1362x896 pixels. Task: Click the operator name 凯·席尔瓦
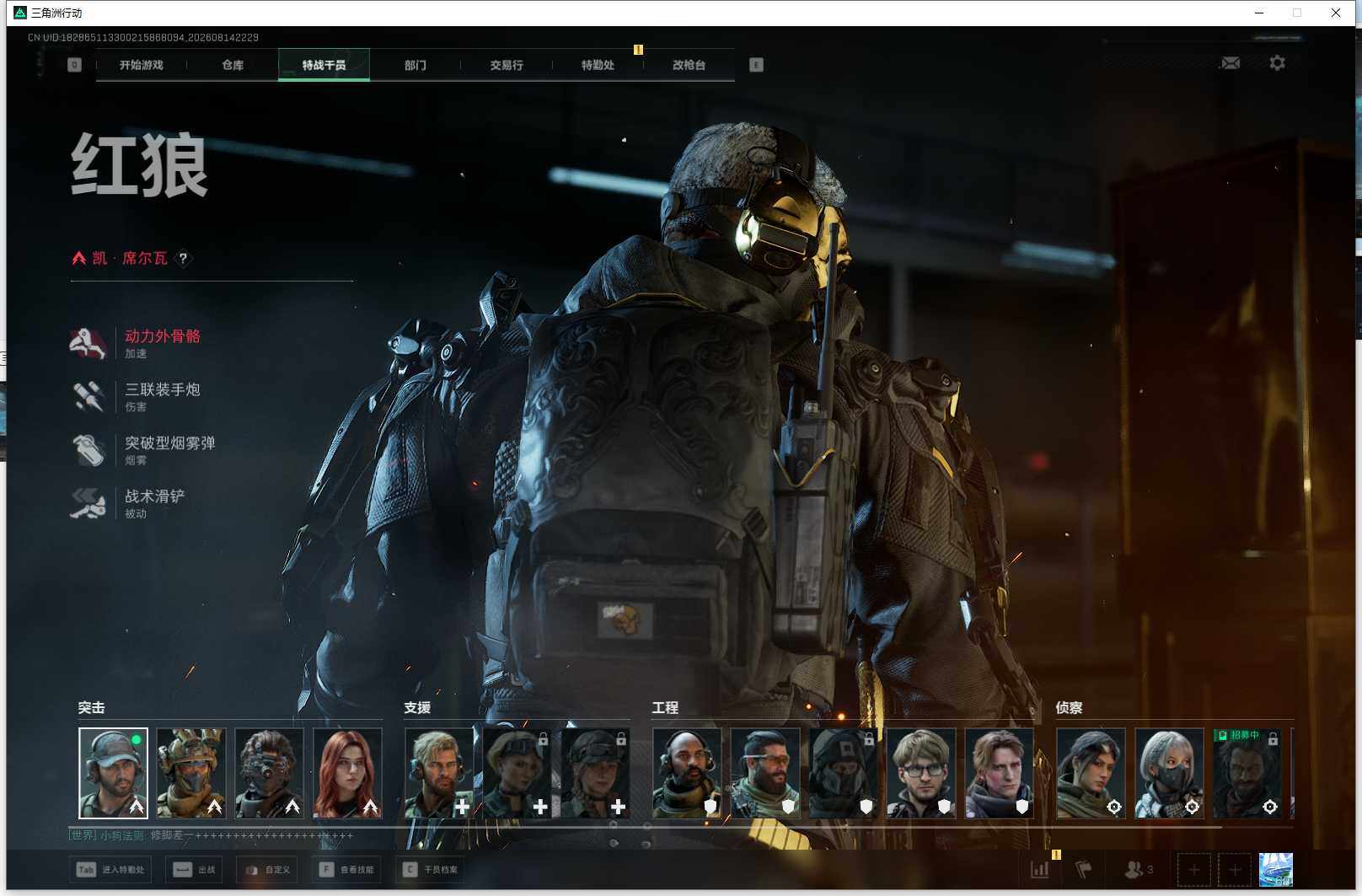[x=130, y=258]
